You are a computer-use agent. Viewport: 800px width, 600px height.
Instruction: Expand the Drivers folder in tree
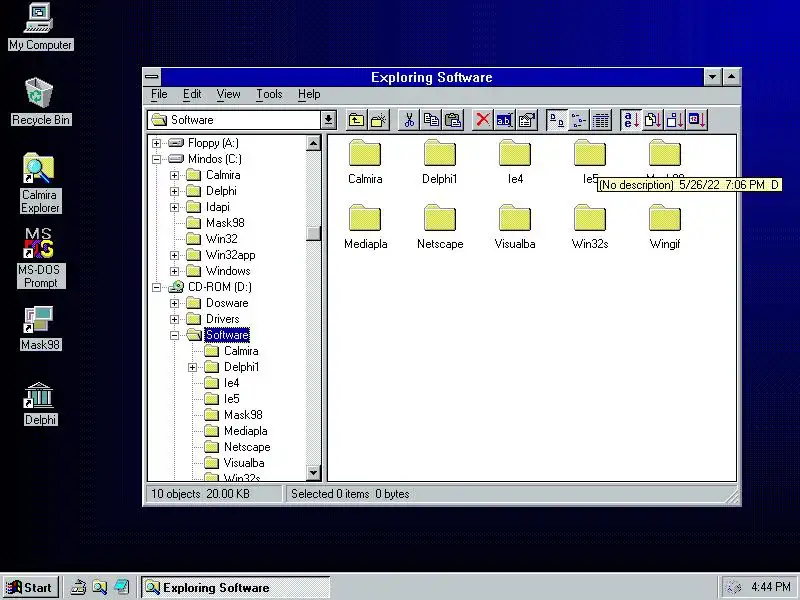click(174, 319)
